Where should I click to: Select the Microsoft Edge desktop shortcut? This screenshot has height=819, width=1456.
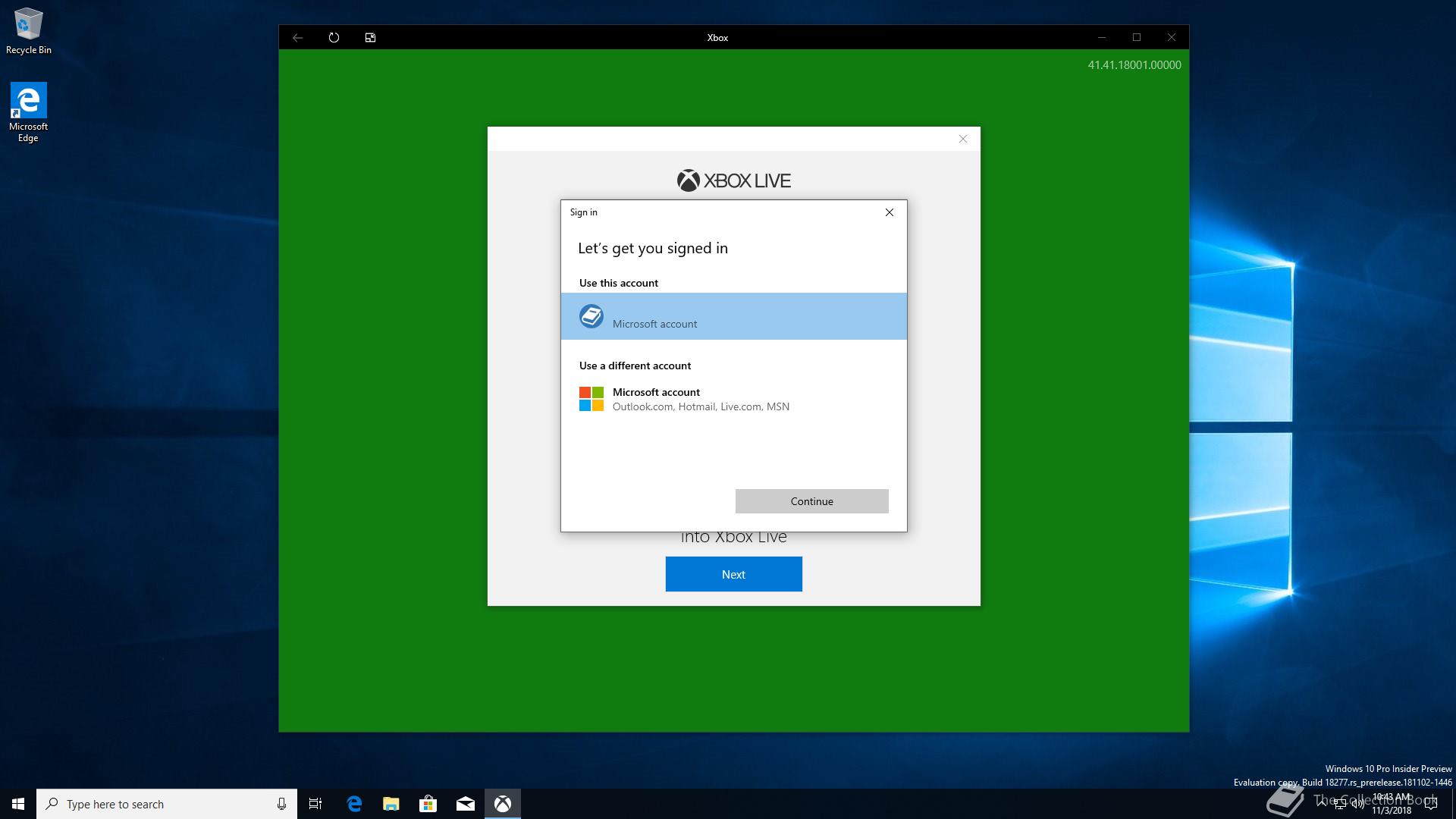point(28,112)
